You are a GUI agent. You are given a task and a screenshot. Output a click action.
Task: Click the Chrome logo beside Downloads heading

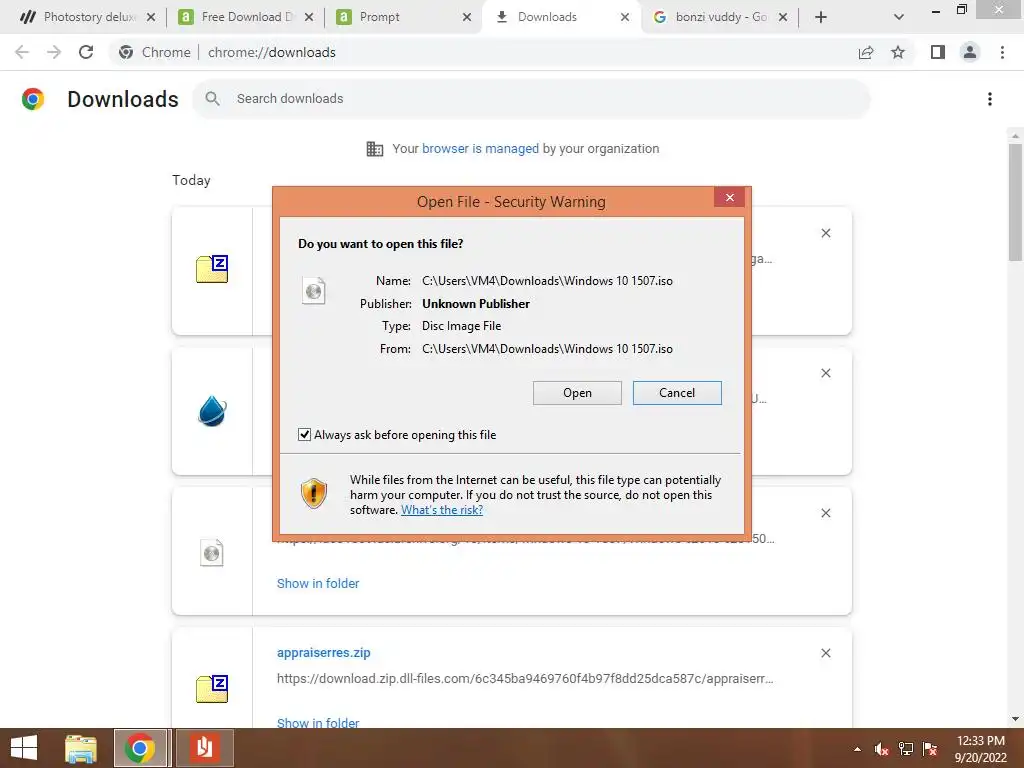(x=33, y=99)
